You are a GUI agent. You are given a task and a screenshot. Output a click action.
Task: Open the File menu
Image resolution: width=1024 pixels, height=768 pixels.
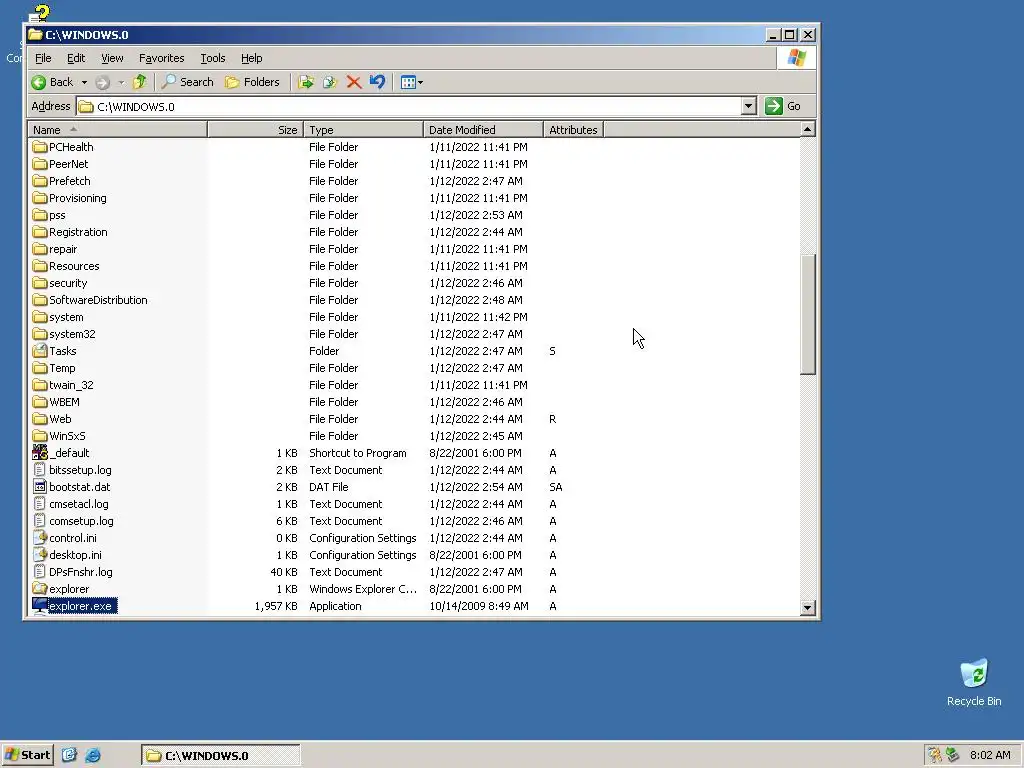coord(43,58)
